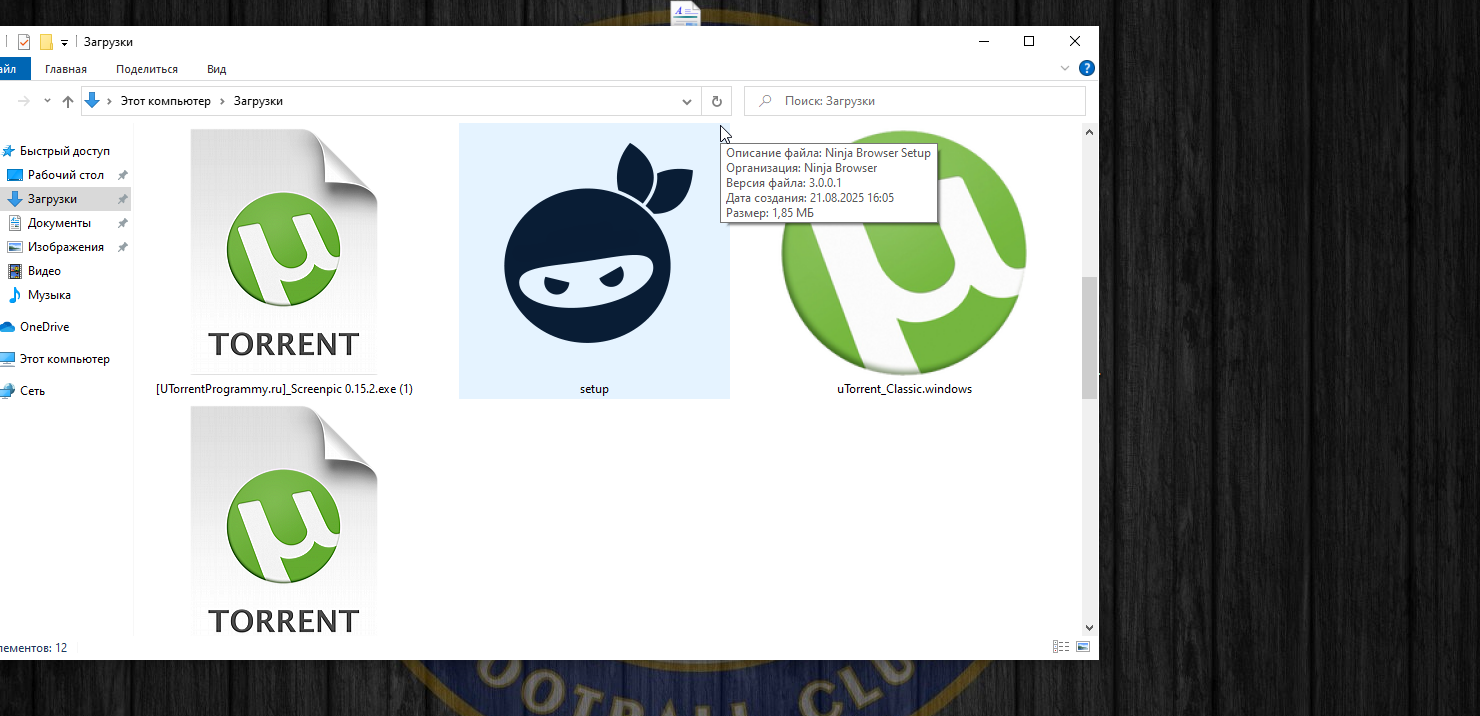Image resolution: width=1480 pixels, height=716 pixels.
Task: Open the recent locations dropdown arrow
Action: tap(47, 101)
